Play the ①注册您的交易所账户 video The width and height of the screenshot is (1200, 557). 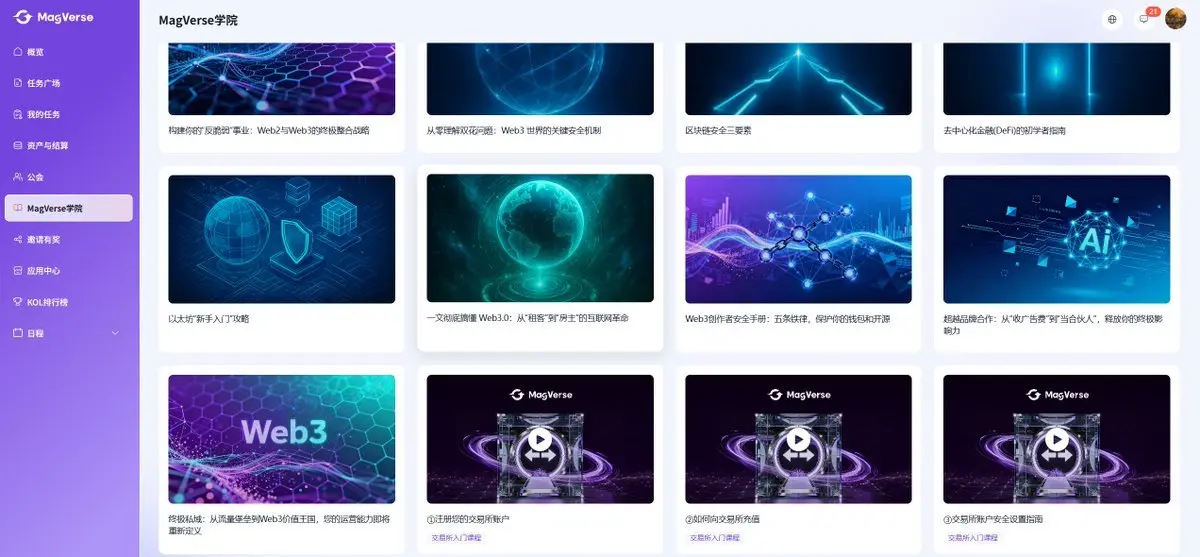click(x=540, y=440)
